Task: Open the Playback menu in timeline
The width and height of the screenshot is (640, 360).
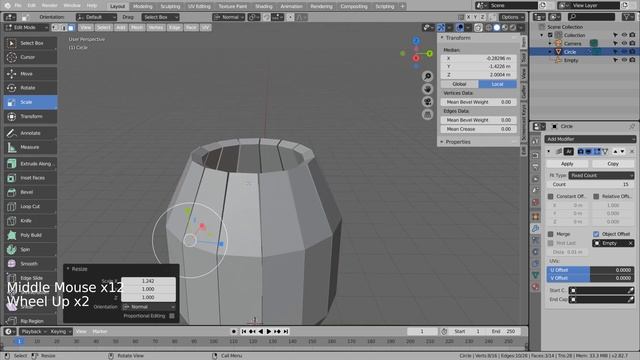Action: pos(33,331)
